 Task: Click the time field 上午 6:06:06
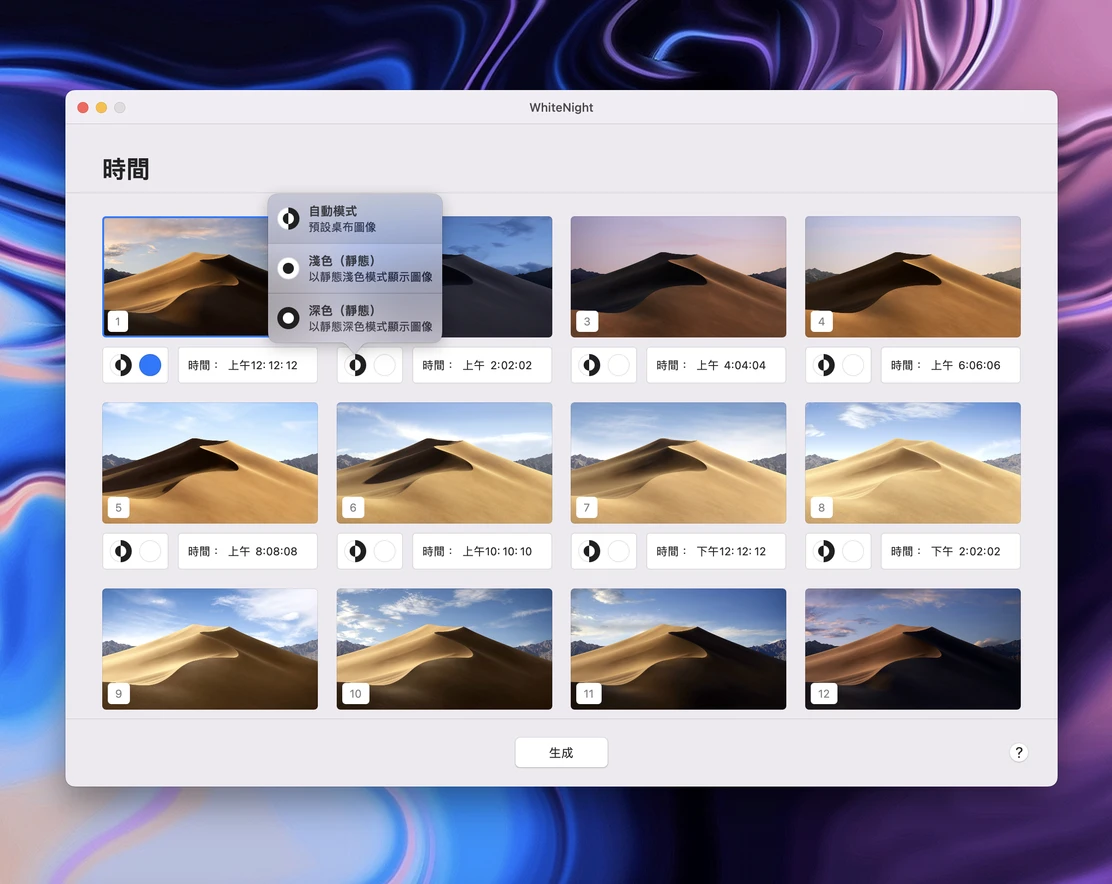point(950,365)
